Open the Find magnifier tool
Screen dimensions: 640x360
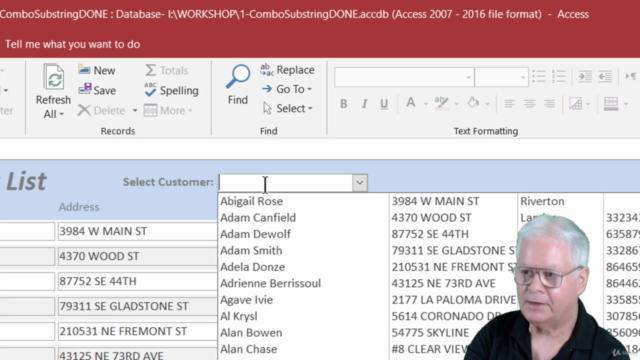pos(238,84)
